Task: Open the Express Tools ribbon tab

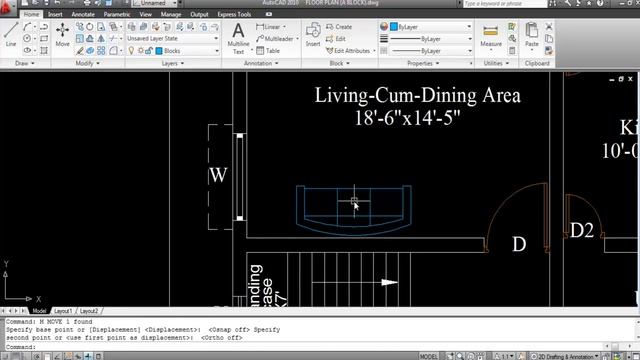Action: (x=234, y=14)
